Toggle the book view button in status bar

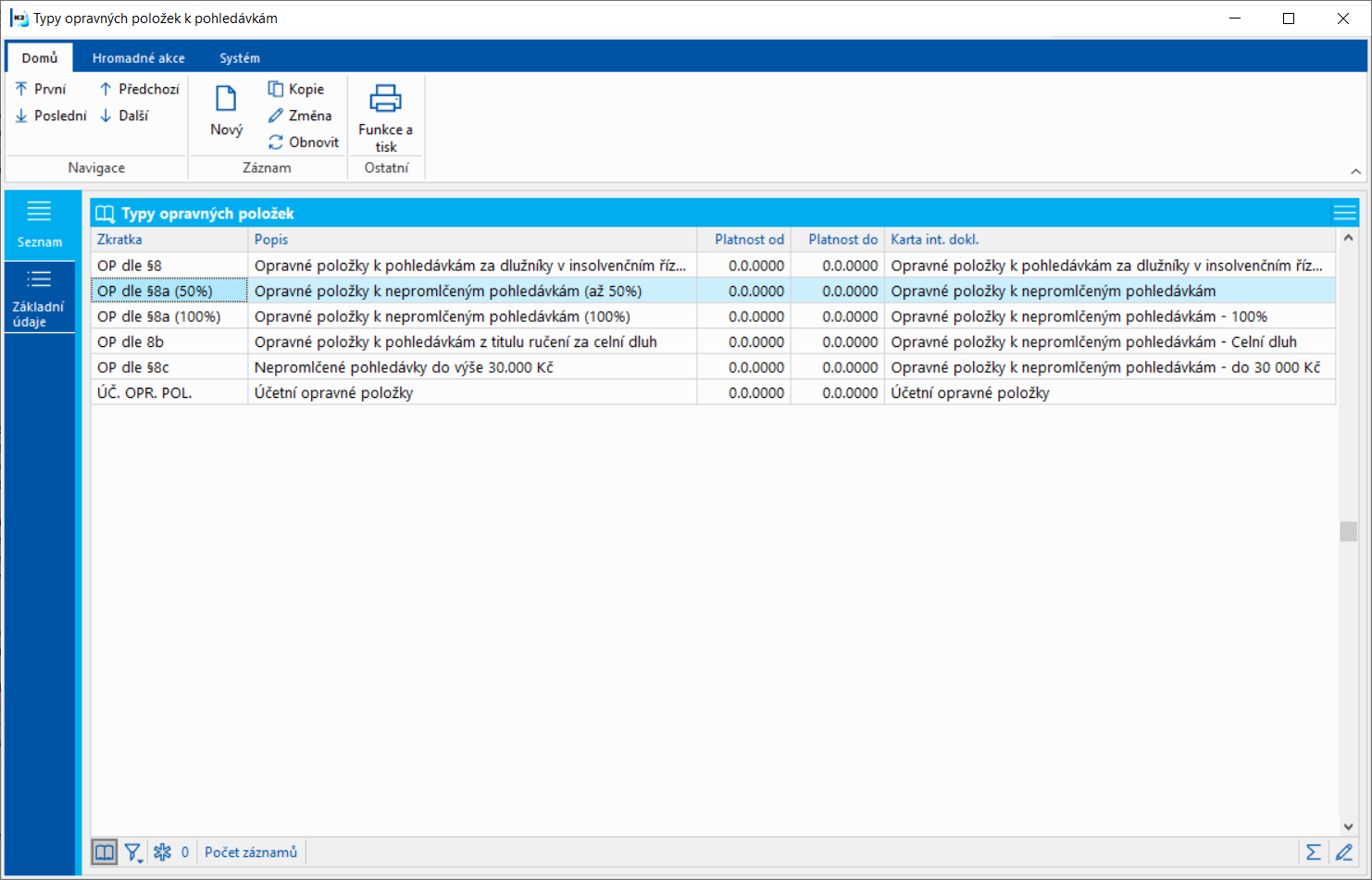coord(105,852)
